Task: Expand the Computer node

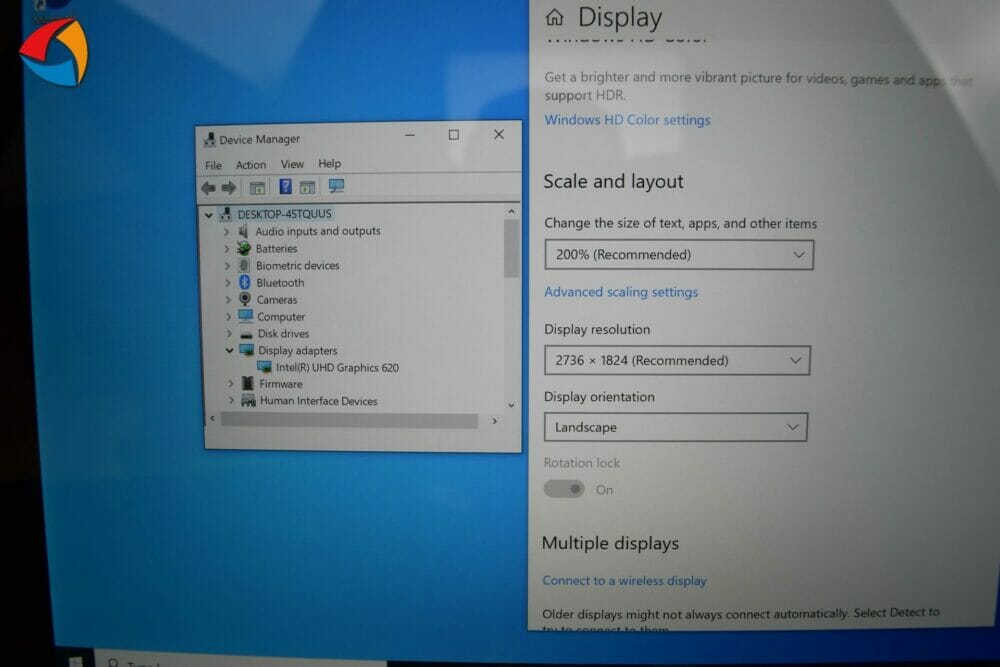Action: pos(229,316)
